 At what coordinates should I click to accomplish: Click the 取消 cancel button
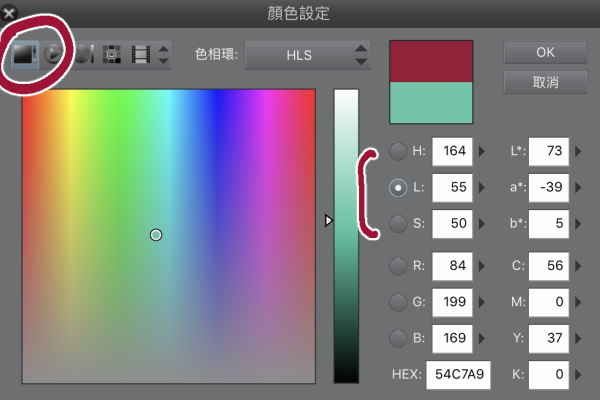click(x=545, y=82)
